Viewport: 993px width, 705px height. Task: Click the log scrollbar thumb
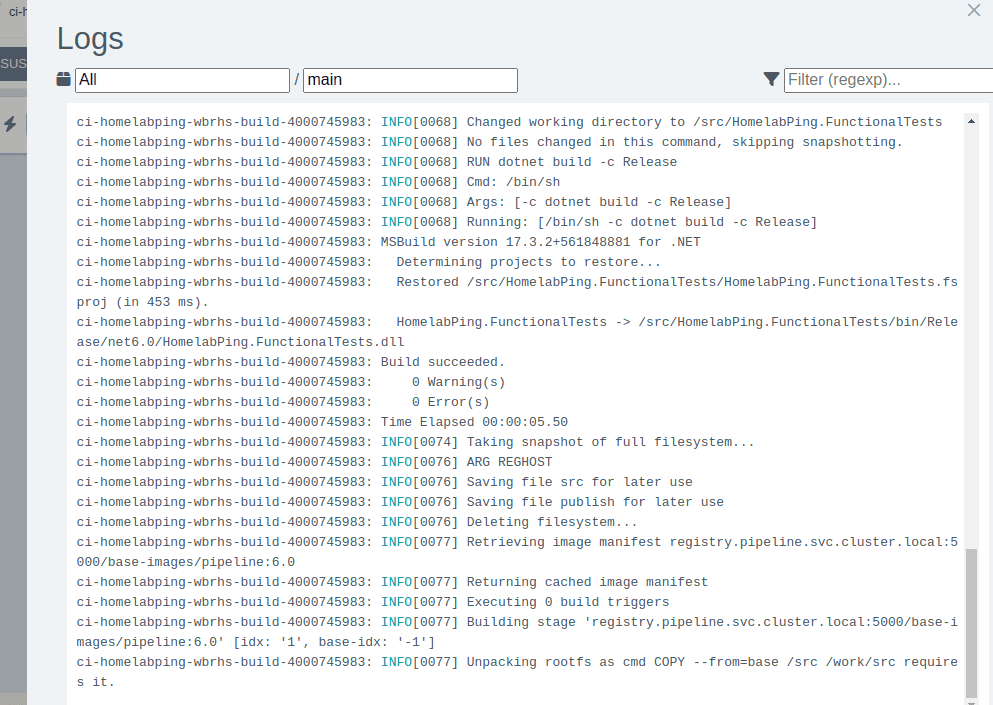[970, 620]
